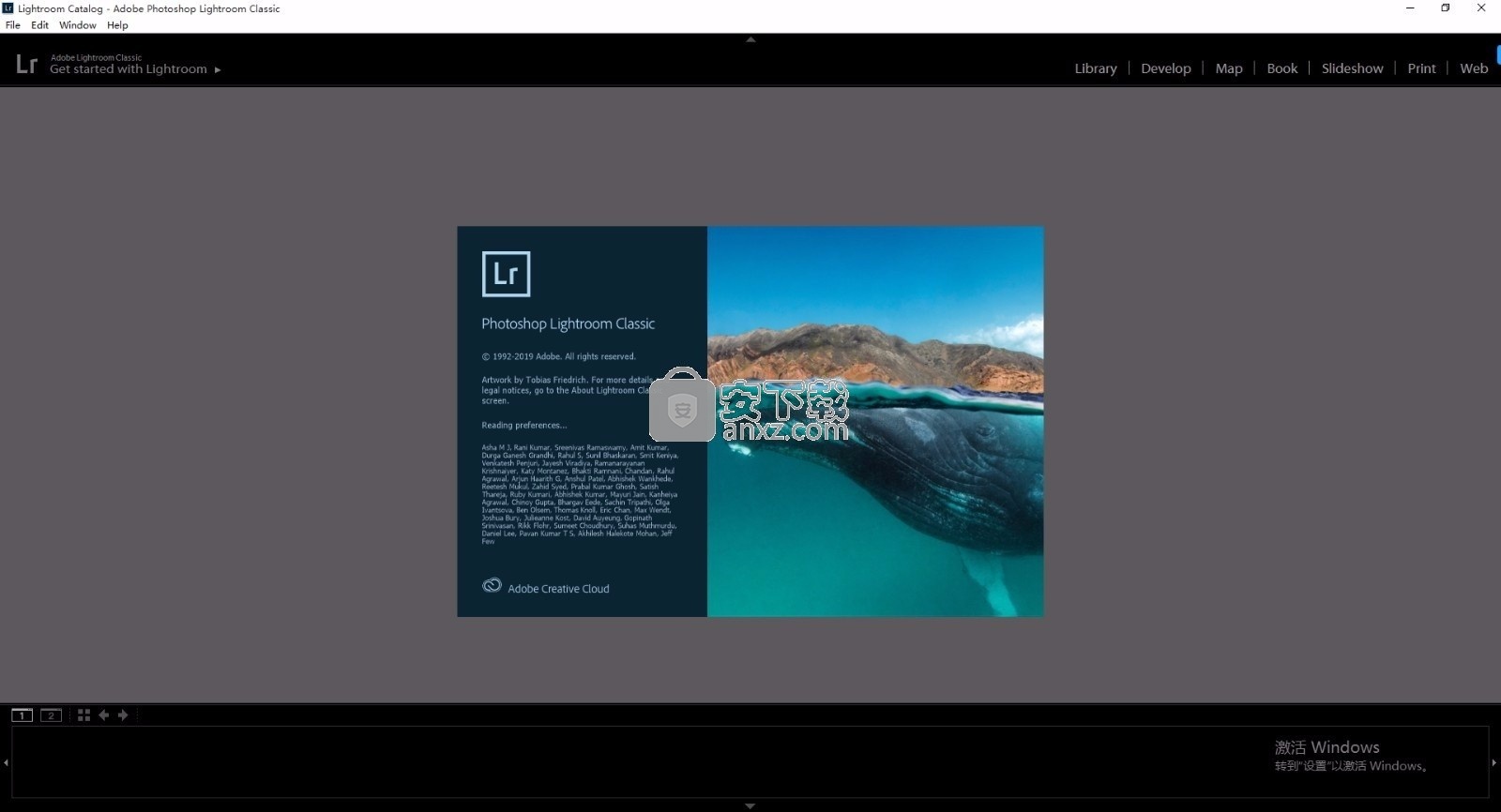Click the Photoshop Lightroom Classic splash title

(x=568, y=324)
